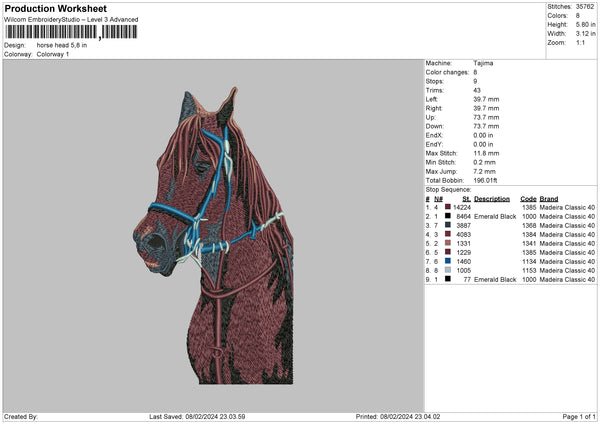Click the St. column header
600x424 pixels.
pyautogui.click(x=466, y=198)
